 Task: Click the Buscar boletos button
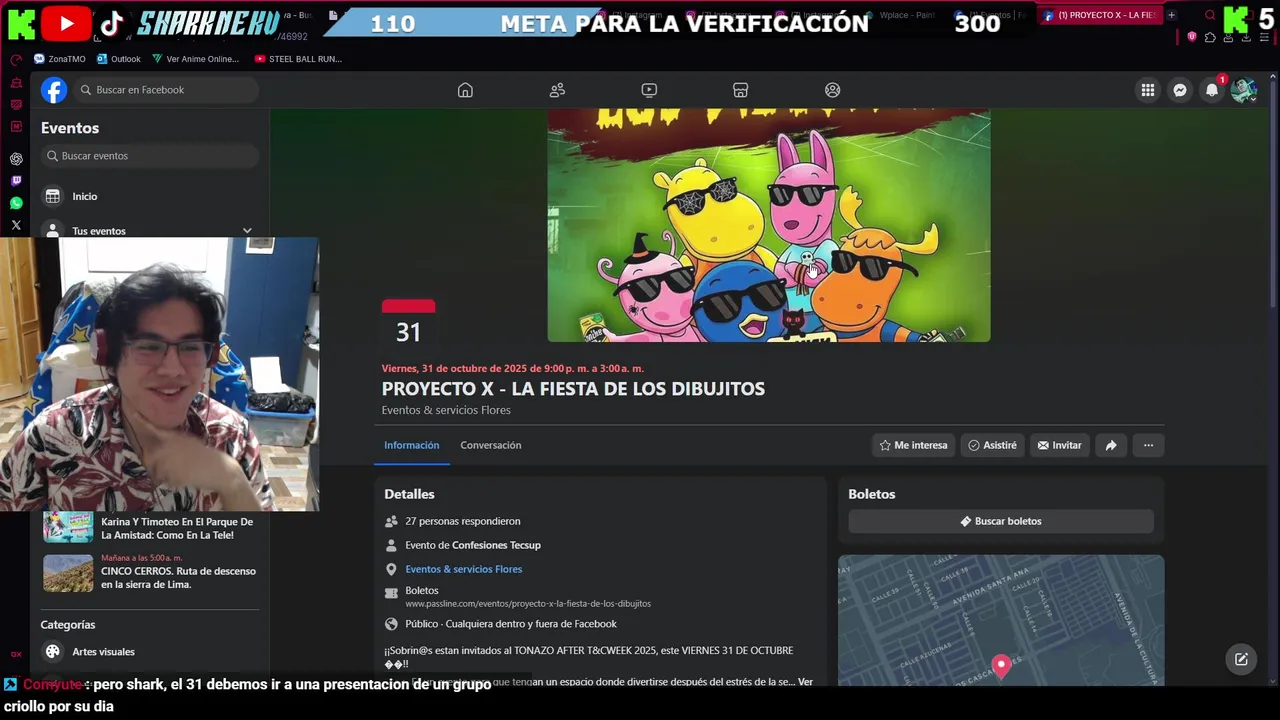[x=1001, y=521]
